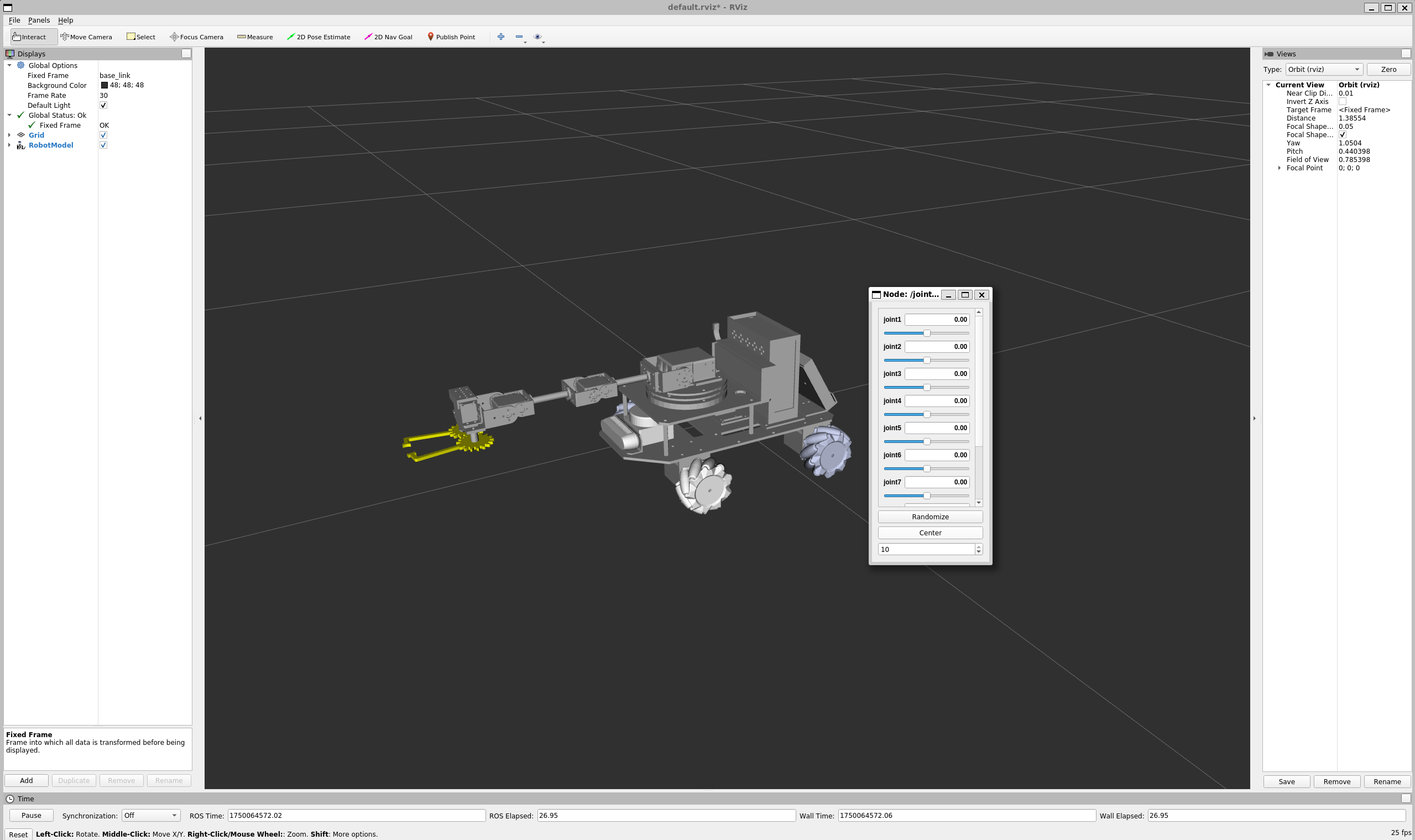Screen dimensions: 1415x840
Task: Enable the Measure tool
Action: click(255, 36)
